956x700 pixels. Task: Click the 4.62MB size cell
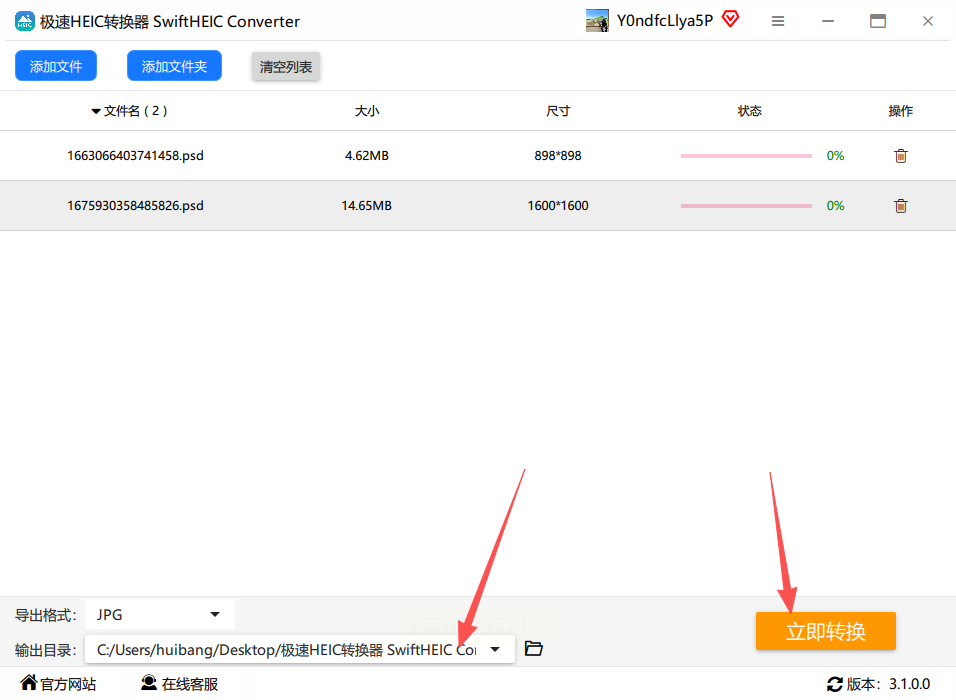[366, 156]
